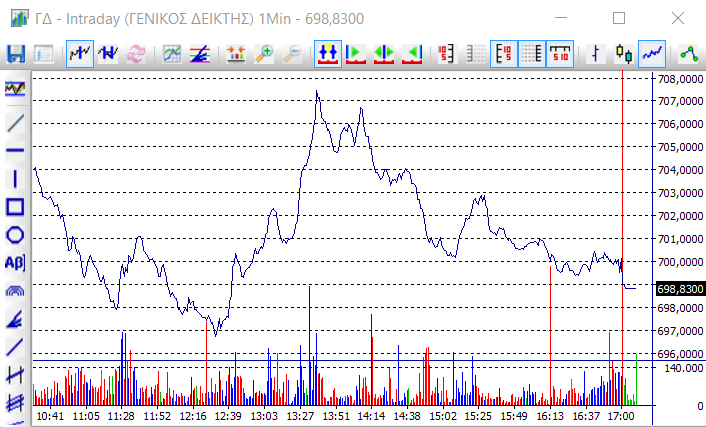Select the fan lines drawing tool
Screen dimensions: 706x427
15,319
